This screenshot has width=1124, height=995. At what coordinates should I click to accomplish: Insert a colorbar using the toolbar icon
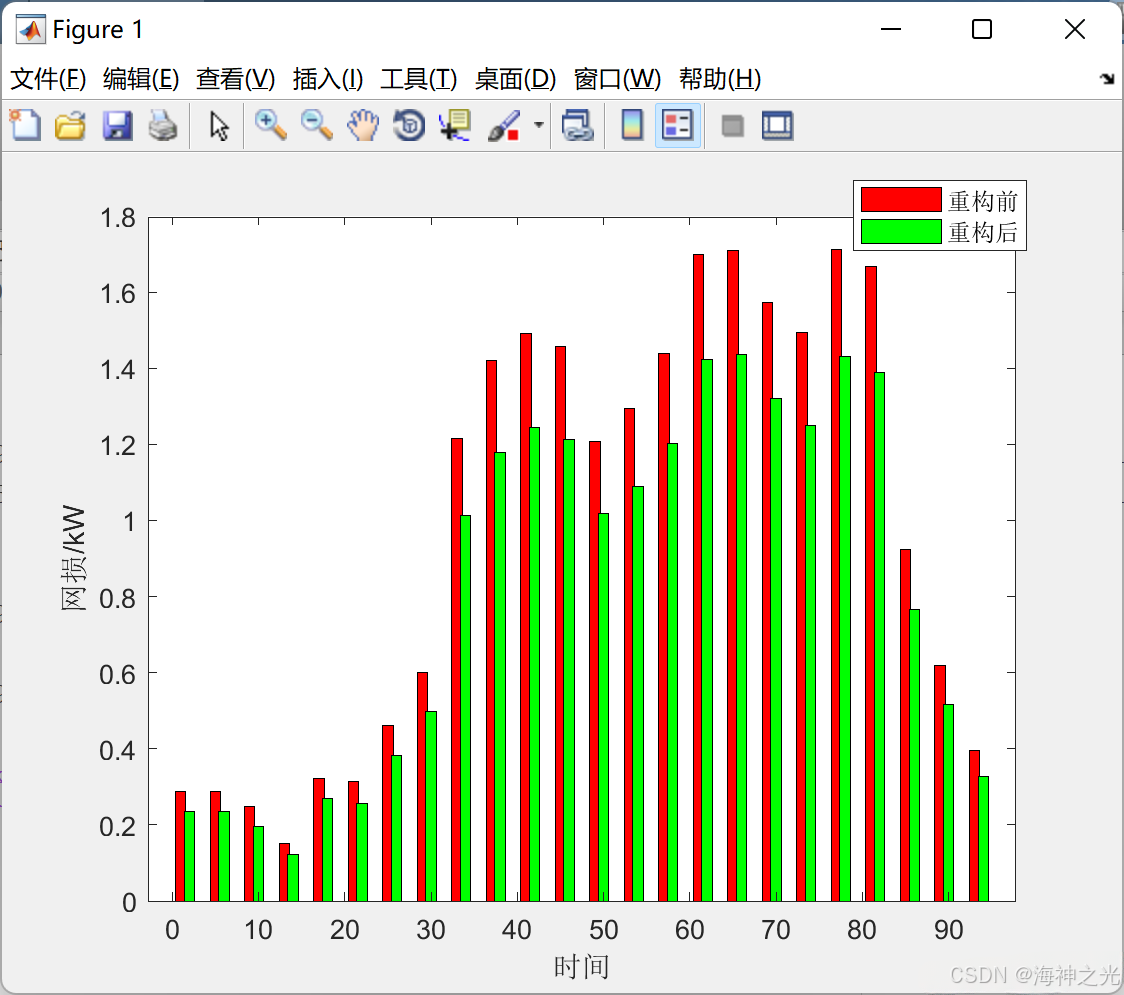(x=632, y=125)
